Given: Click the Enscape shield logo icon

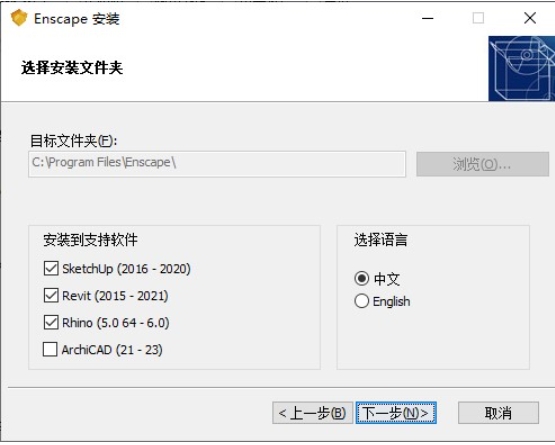Looking at the screenshot, I should click(x=19, y=18).
